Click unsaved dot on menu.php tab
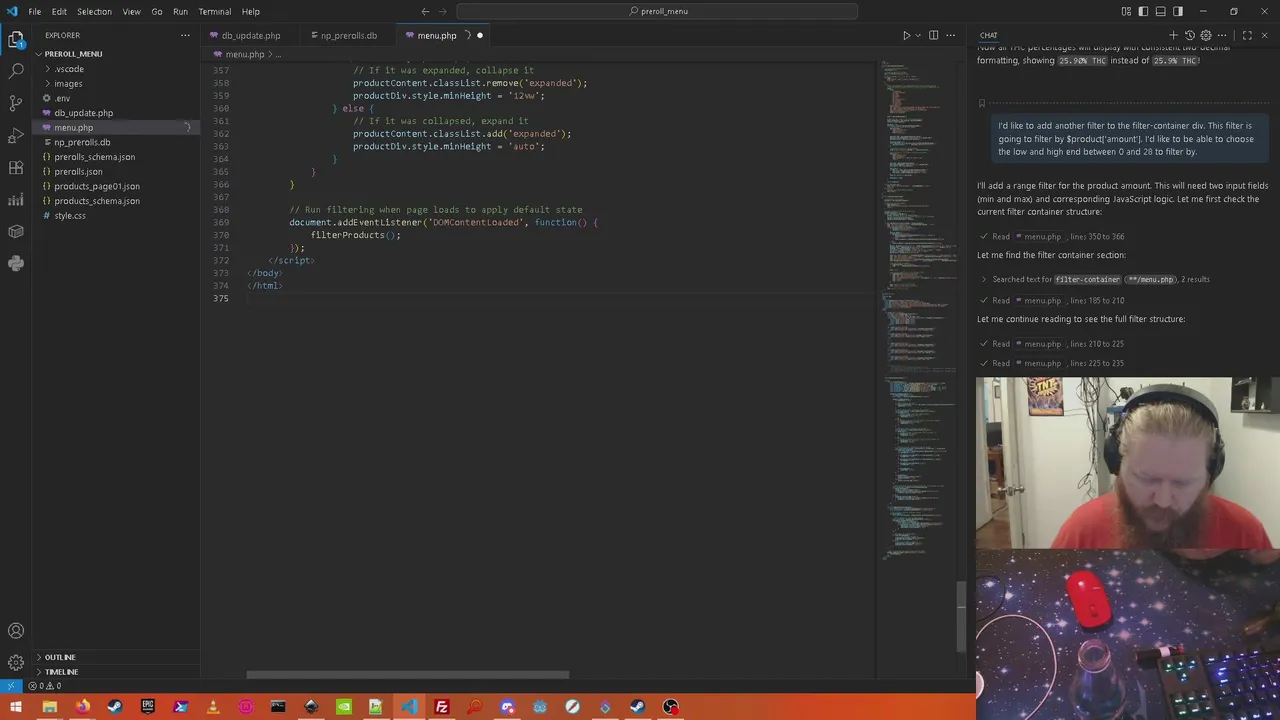The width and height of the screenshot is (1280, 720). [x=479, y=35]
